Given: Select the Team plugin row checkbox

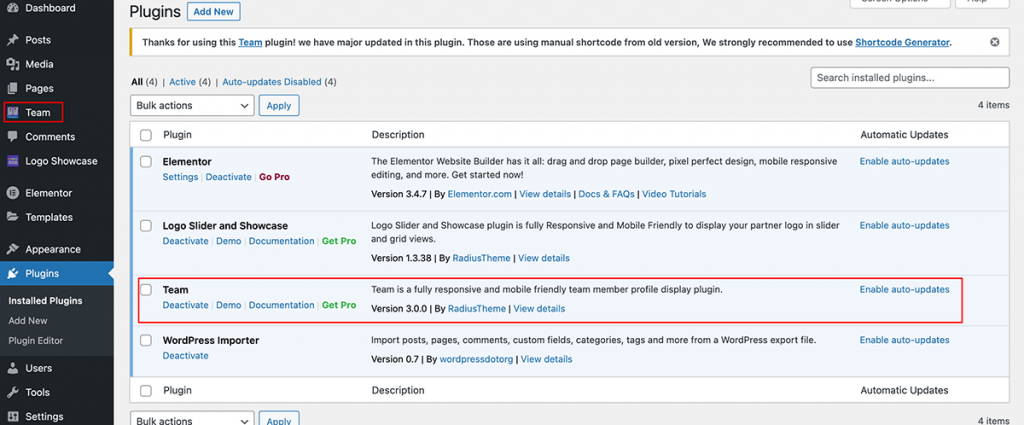Looking at the screenshot, I should [146, 289].
